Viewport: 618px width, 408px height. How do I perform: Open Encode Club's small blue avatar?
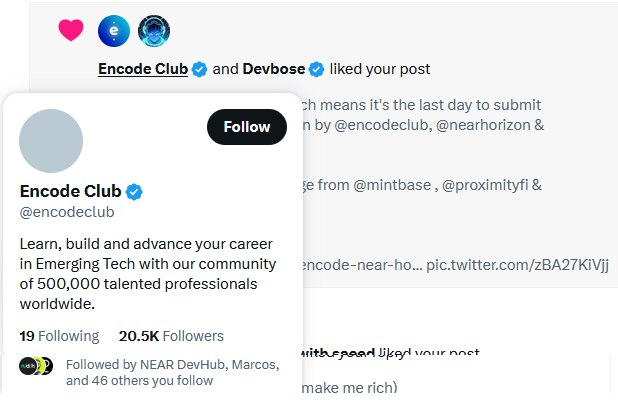[114, 31]
